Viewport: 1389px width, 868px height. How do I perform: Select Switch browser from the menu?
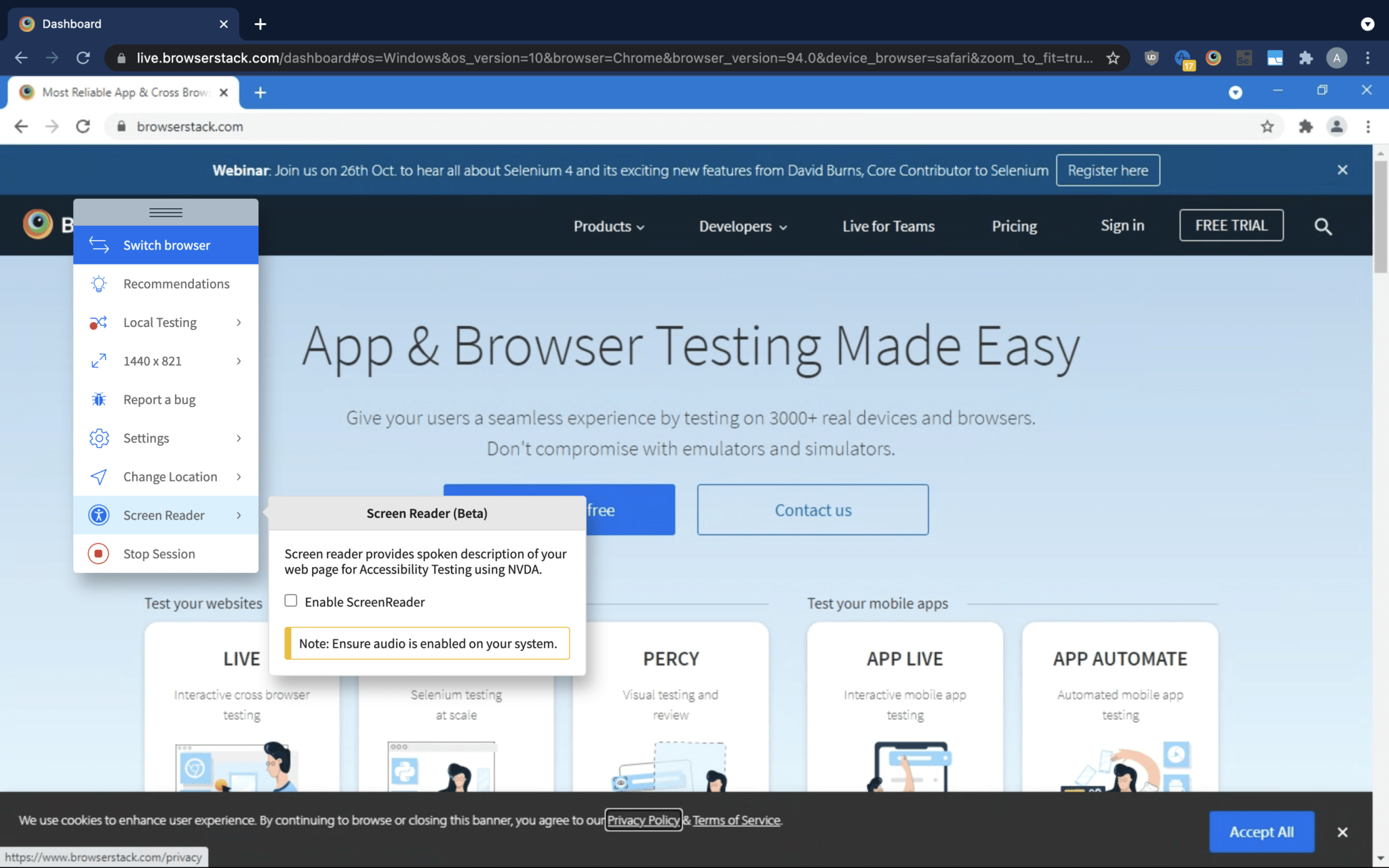pyautogui.click(x=166, y=245)
